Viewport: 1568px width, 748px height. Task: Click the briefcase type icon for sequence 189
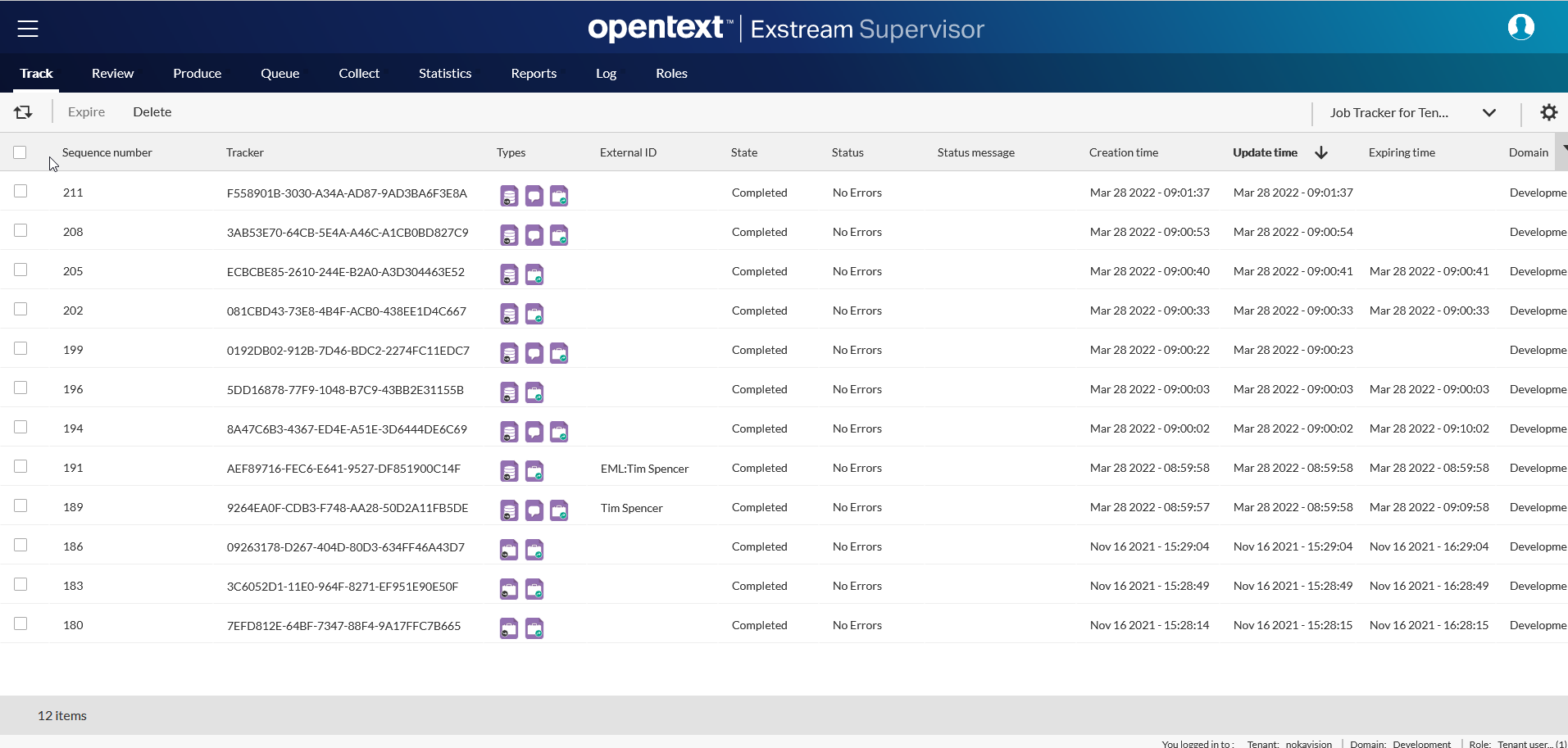[559, 510]
